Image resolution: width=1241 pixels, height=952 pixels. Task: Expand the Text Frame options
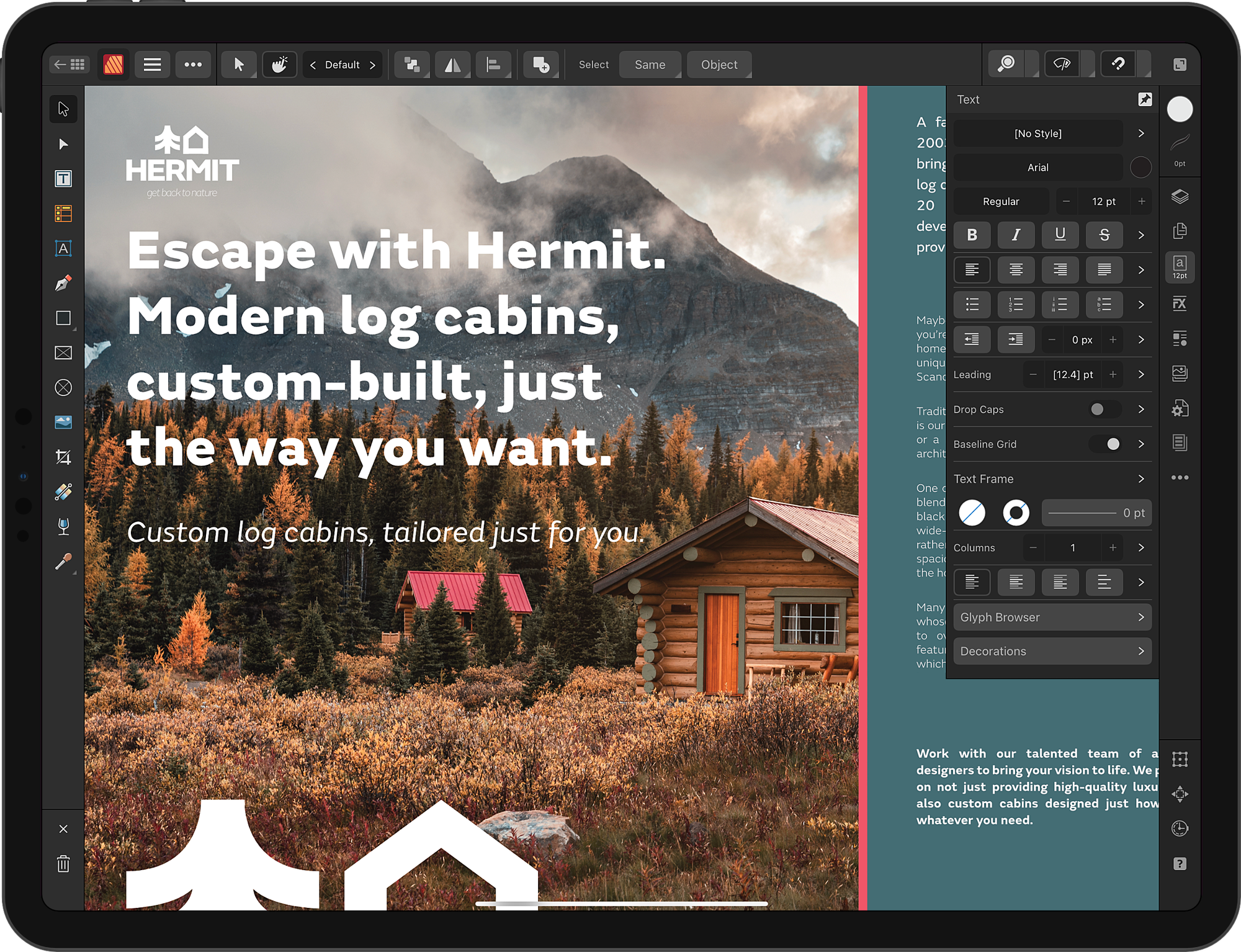click(1140, 478)
